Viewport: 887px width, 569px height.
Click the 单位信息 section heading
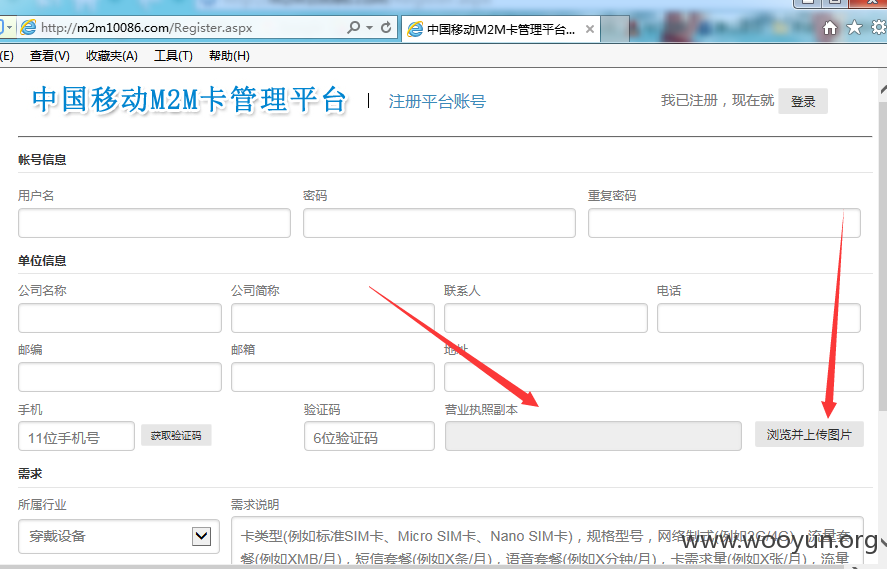[x=42, y=261]
